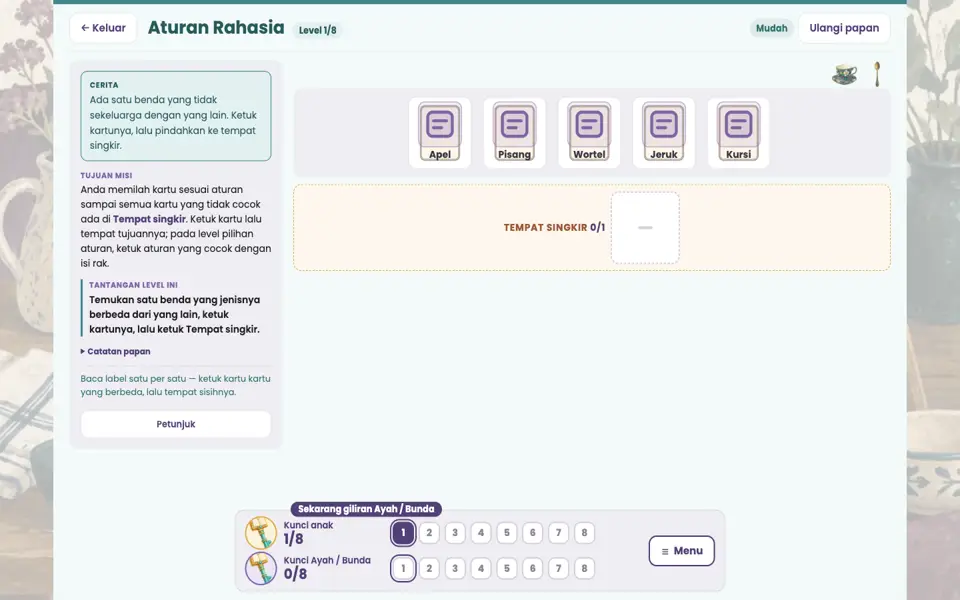Select level 3 in Kunci Ayah / Bunda row
Image resolution: width=960 pixels, height=600 pixels.
(x=455, y=568)
